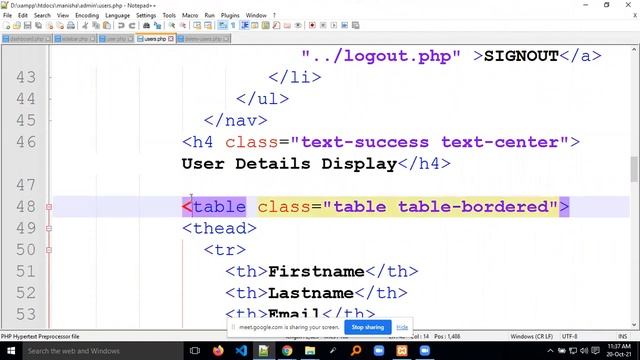Redo the edit with toolbar arrow
This screenshot has width=640, height=360.
[132, 25]
